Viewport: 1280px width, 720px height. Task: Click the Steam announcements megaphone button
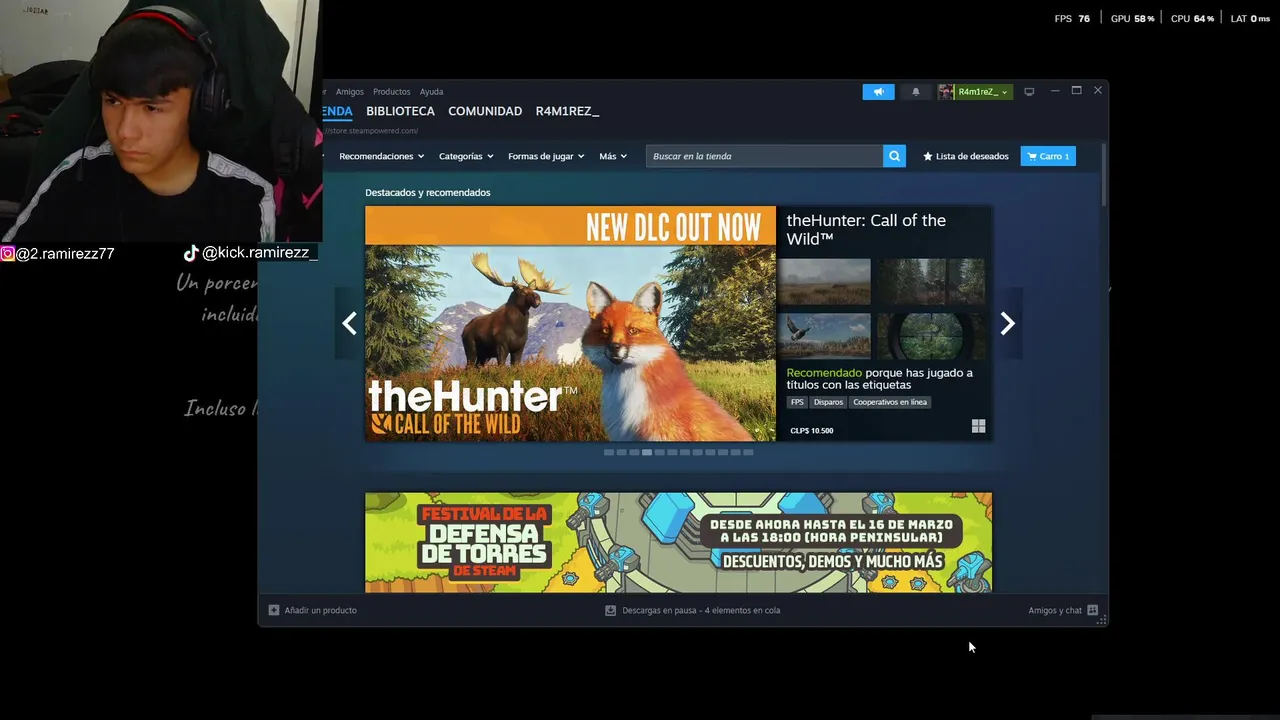coord(878,92)
